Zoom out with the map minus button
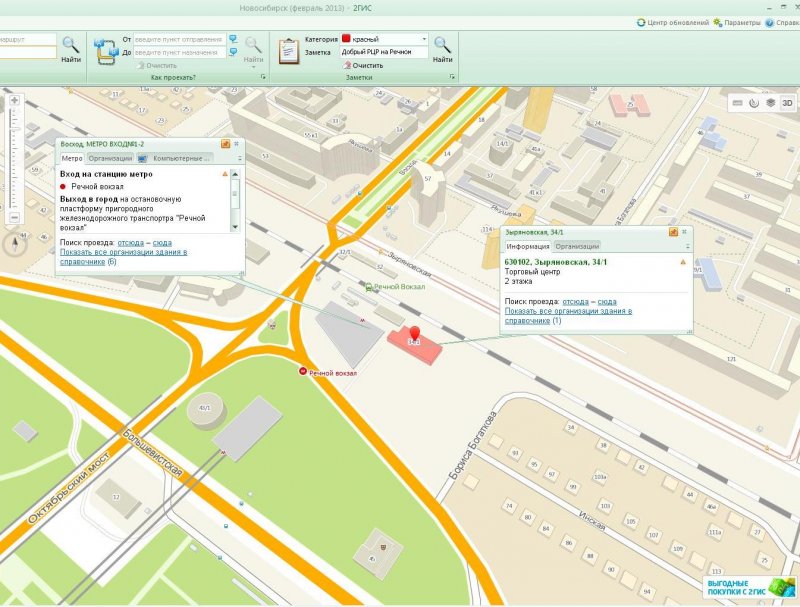 tap(14, 217)
